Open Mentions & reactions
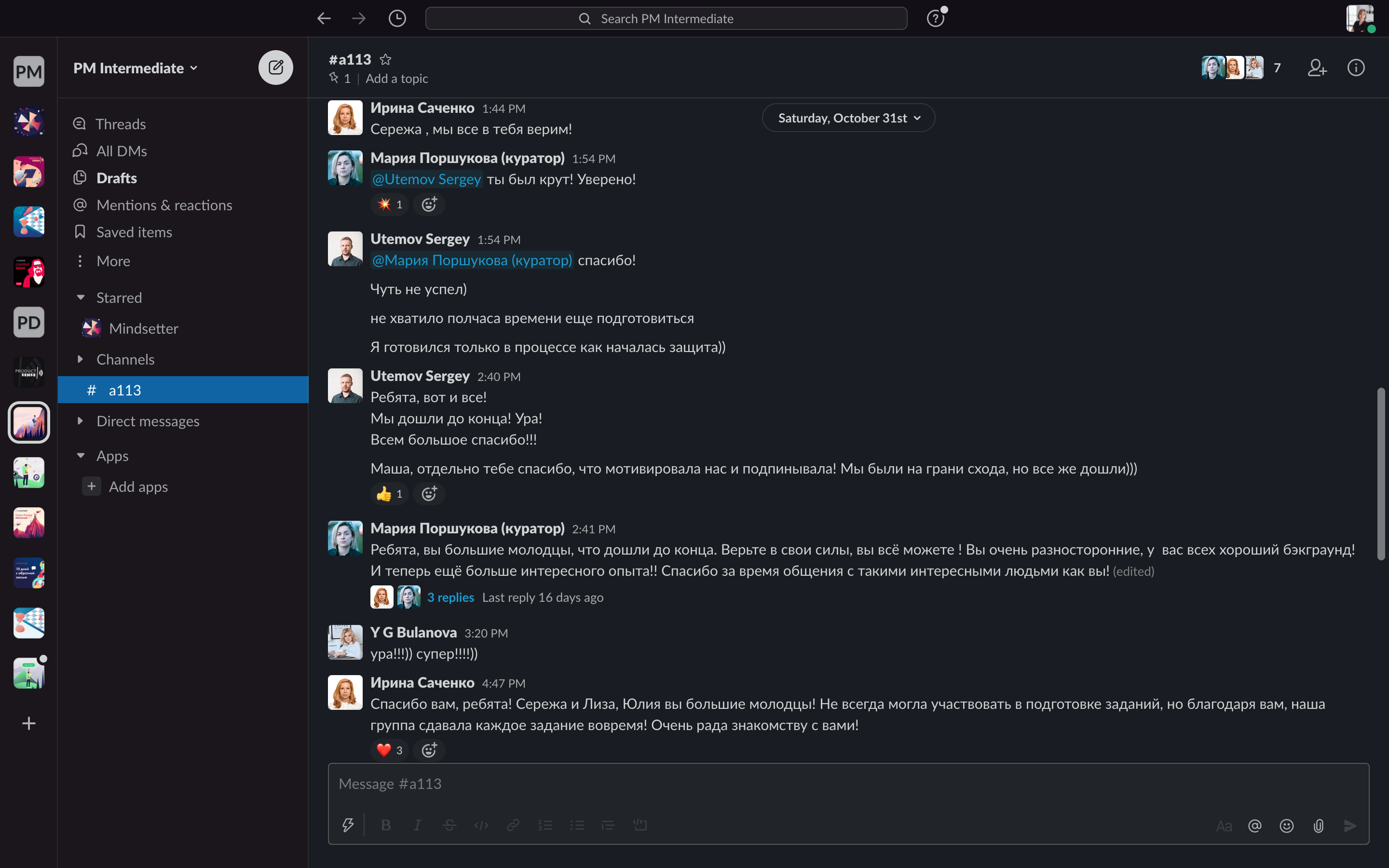The height and width of the screenshot is (868, 1389). [x=164, y=205]
